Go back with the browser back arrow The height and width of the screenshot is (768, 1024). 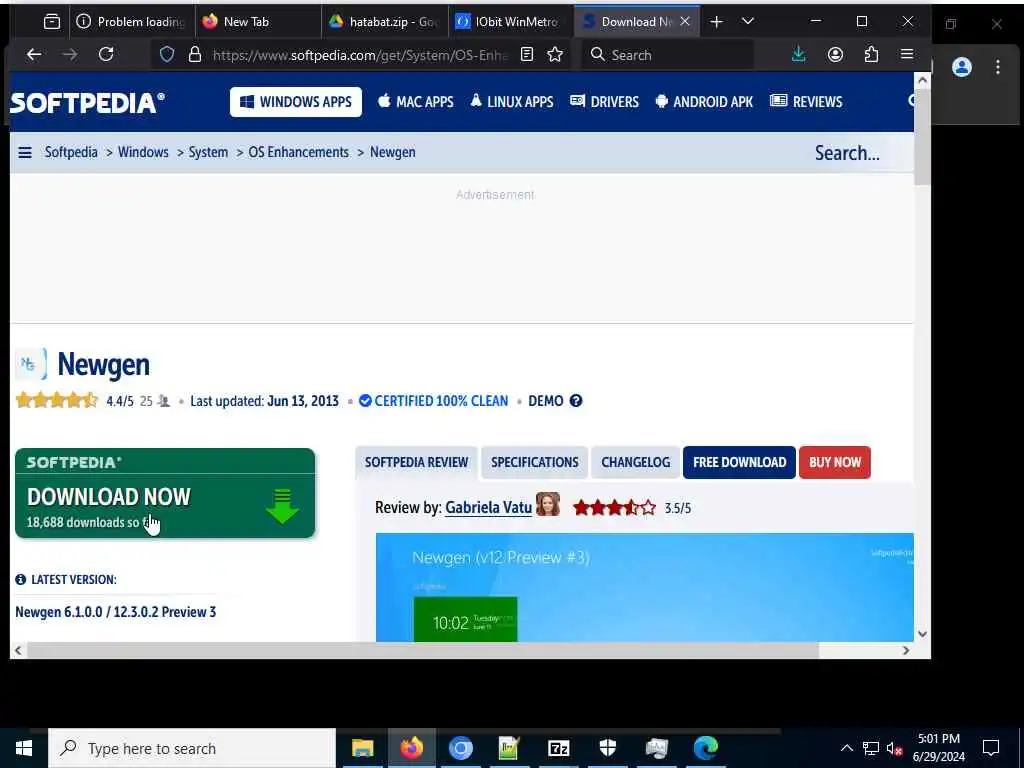(x=34, y=55)
